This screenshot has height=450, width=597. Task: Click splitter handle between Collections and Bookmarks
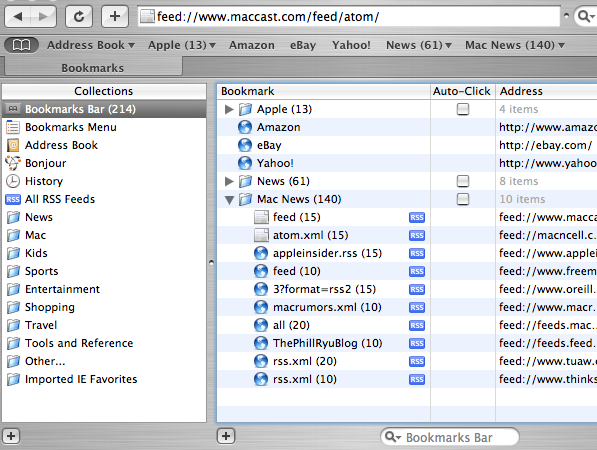[211, 262]
